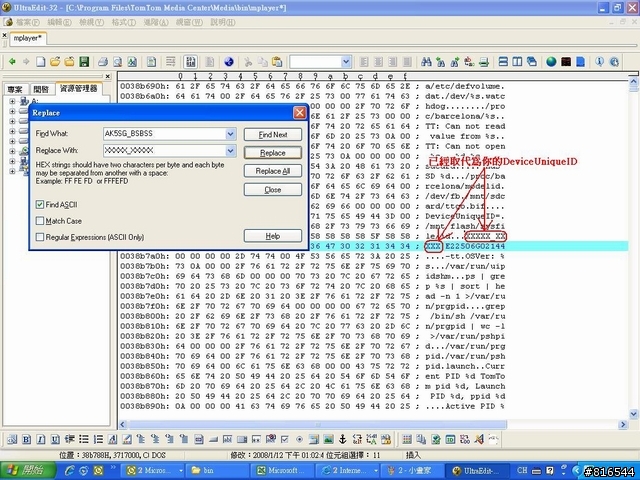Image resolution: width=640 pixels, height=480 pixels.
Task: Click into the Replace With text field
Action: tap(164, 151)
